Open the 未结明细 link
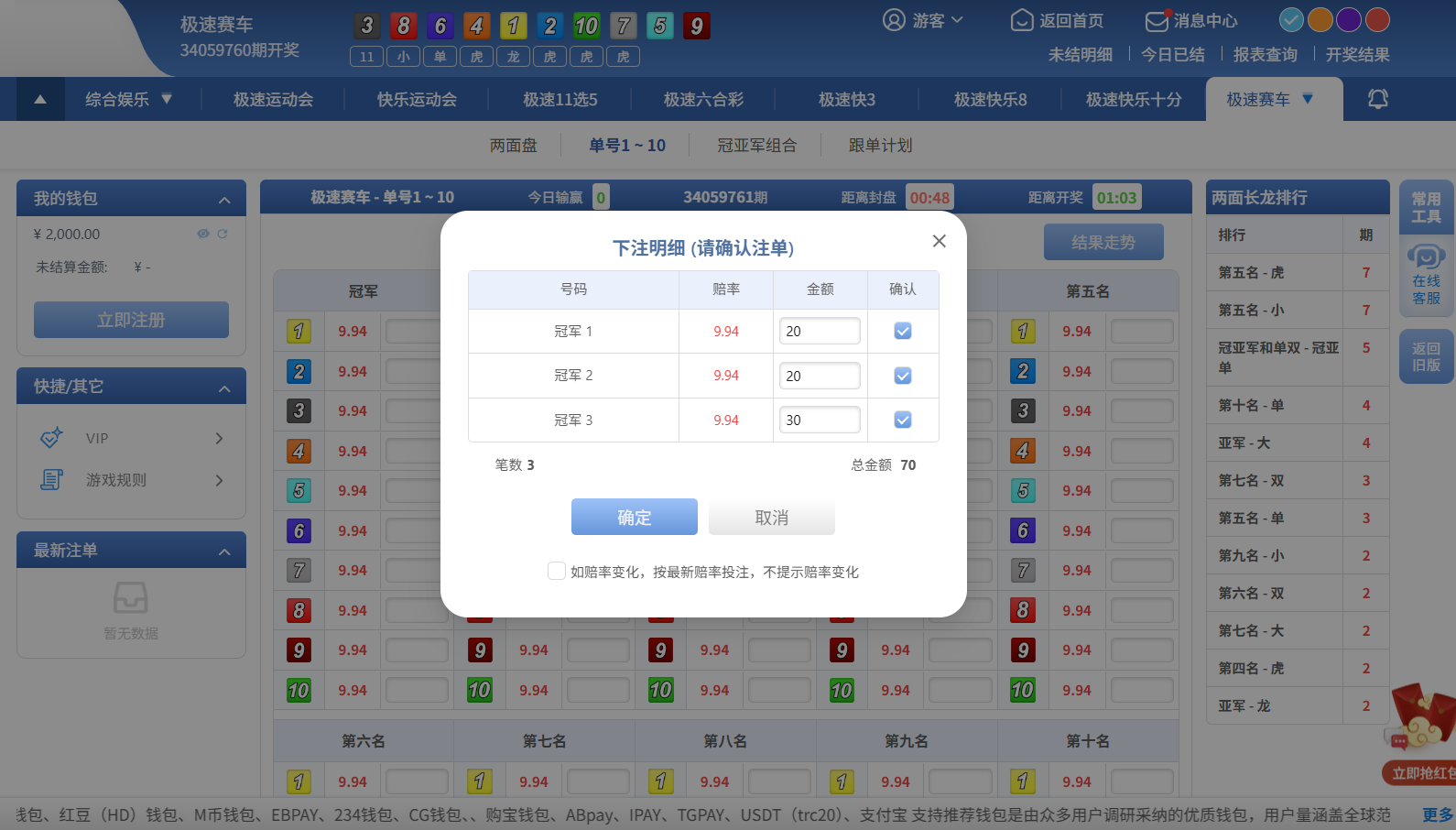 click(x=1081, y=54)
